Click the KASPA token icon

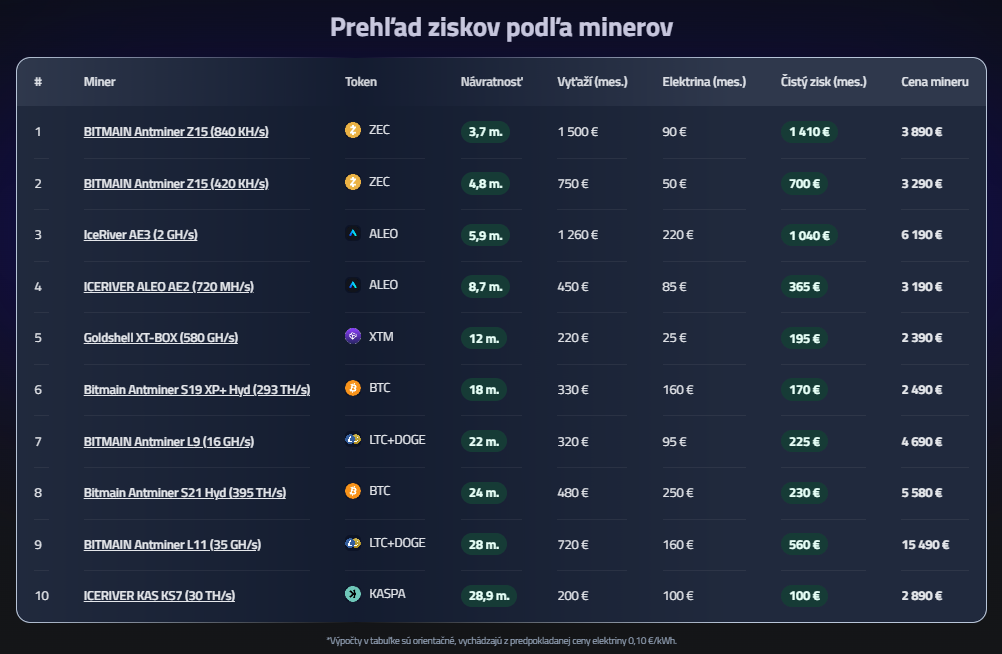352,594
